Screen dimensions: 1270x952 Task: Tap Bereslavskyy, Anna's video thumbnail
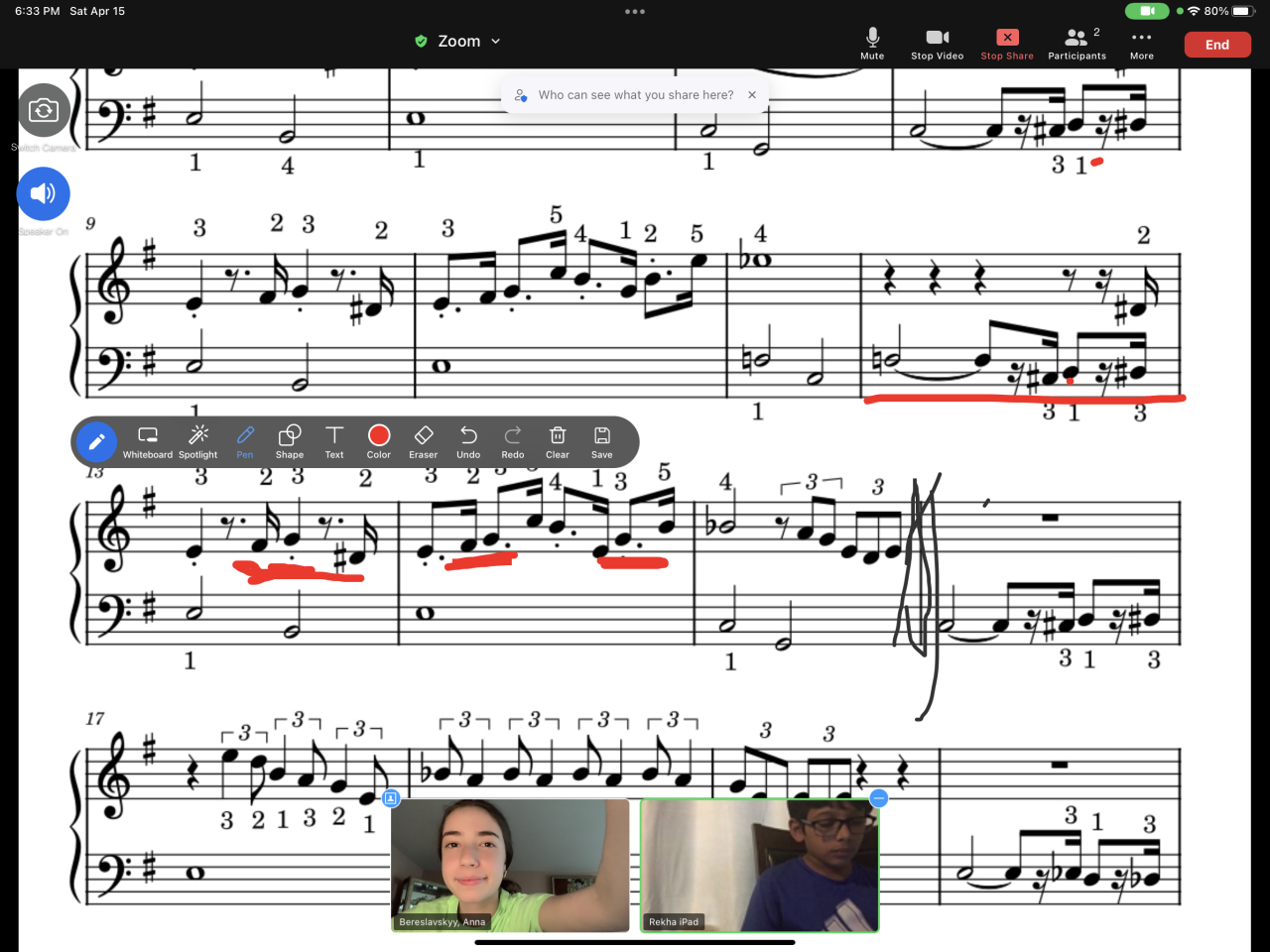pos(510,866)
